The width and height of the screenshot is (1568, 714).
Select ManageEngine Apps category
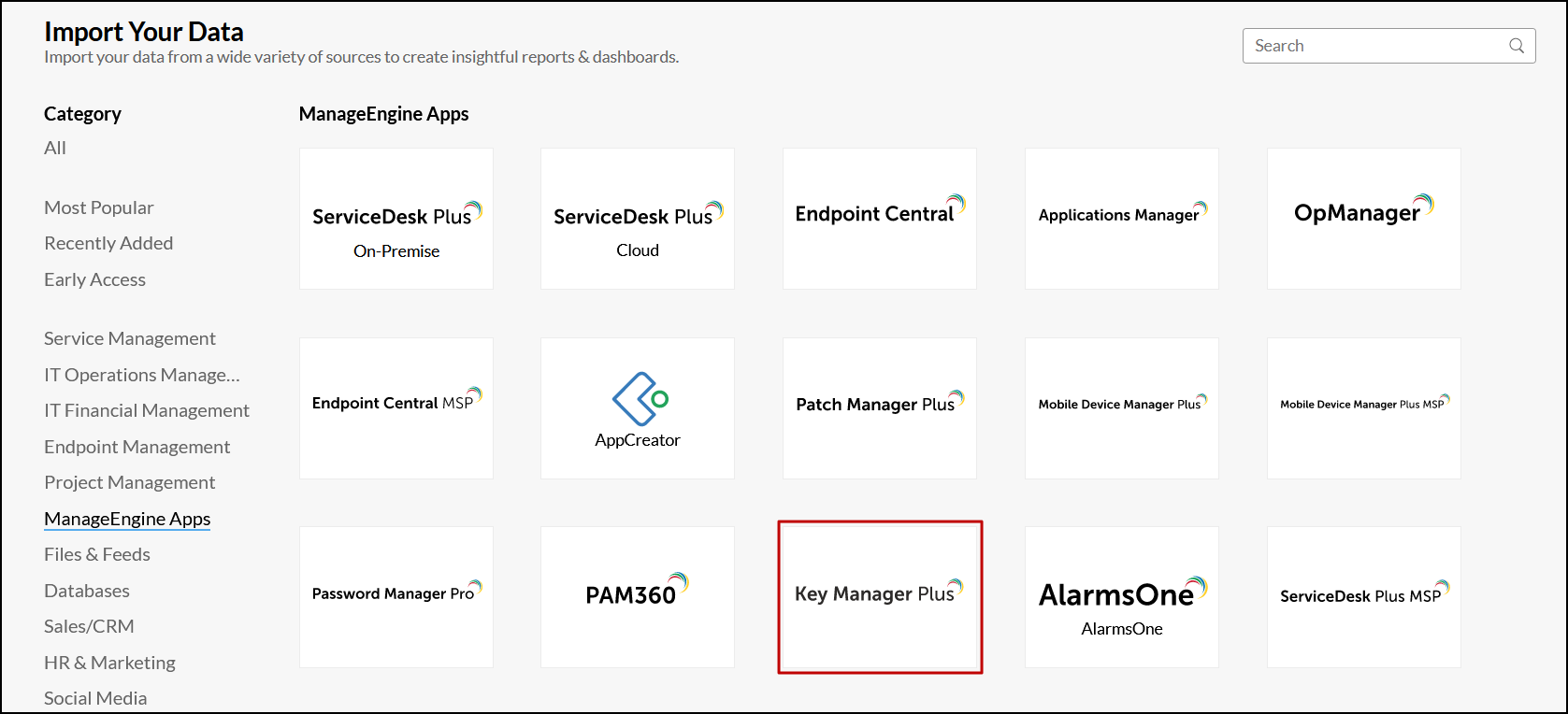pyautogui.click(x=127, y=519)
